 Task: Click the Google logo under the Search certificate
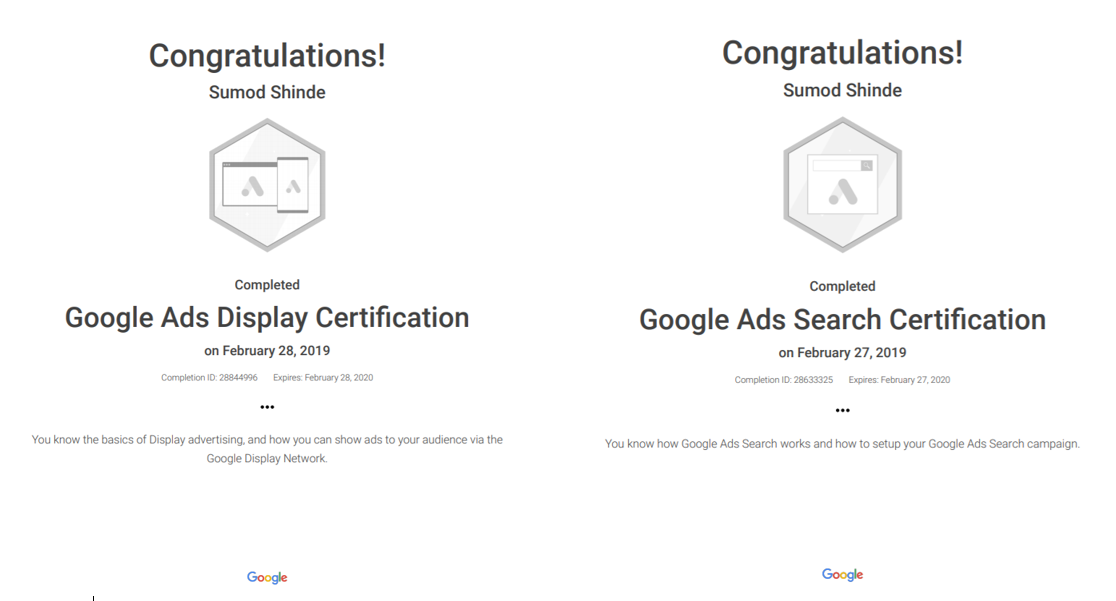point(843,575)
